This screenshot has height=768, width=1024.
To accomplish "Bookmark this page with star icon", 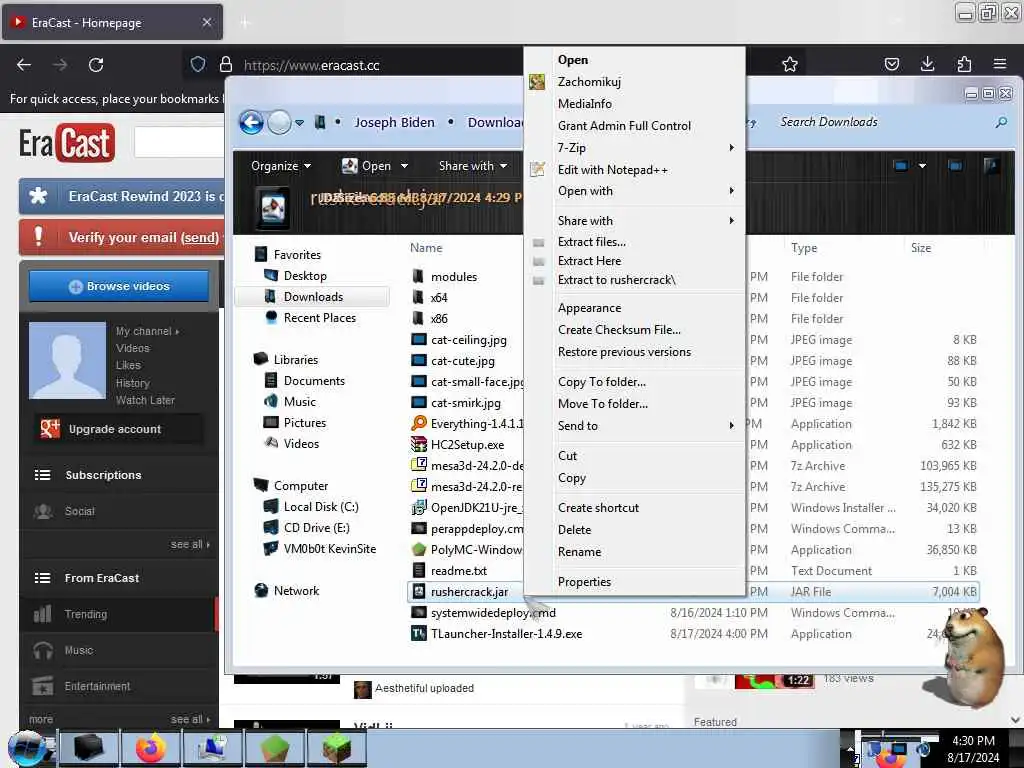I will click(790, 64).
